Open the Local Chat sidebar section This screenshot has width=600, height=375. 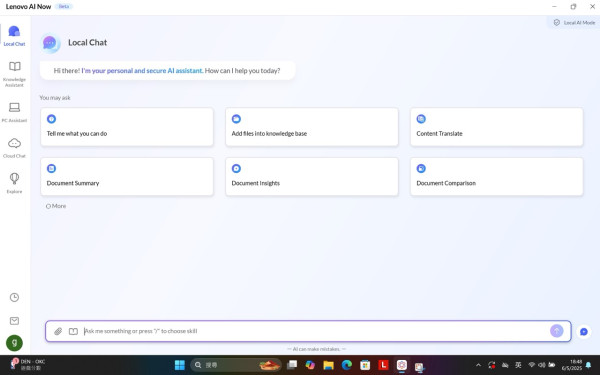click(x=14, y=36)
